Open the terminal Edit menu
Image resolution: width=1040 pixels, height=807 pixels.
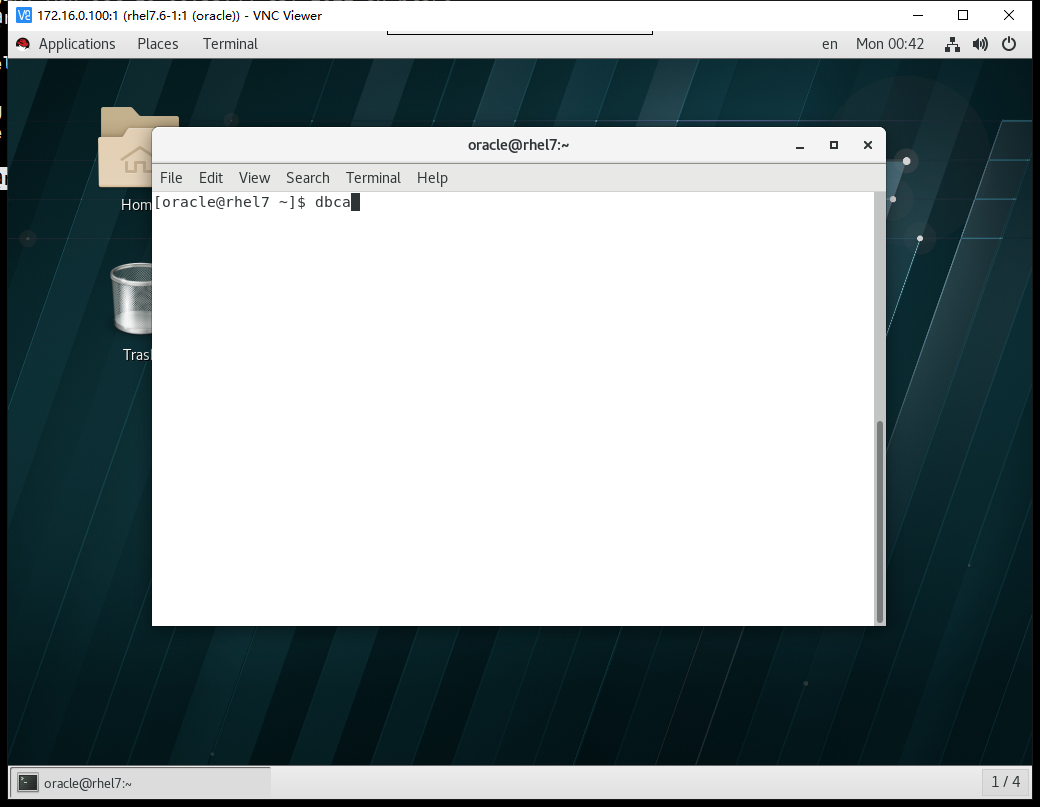[211, 178]
